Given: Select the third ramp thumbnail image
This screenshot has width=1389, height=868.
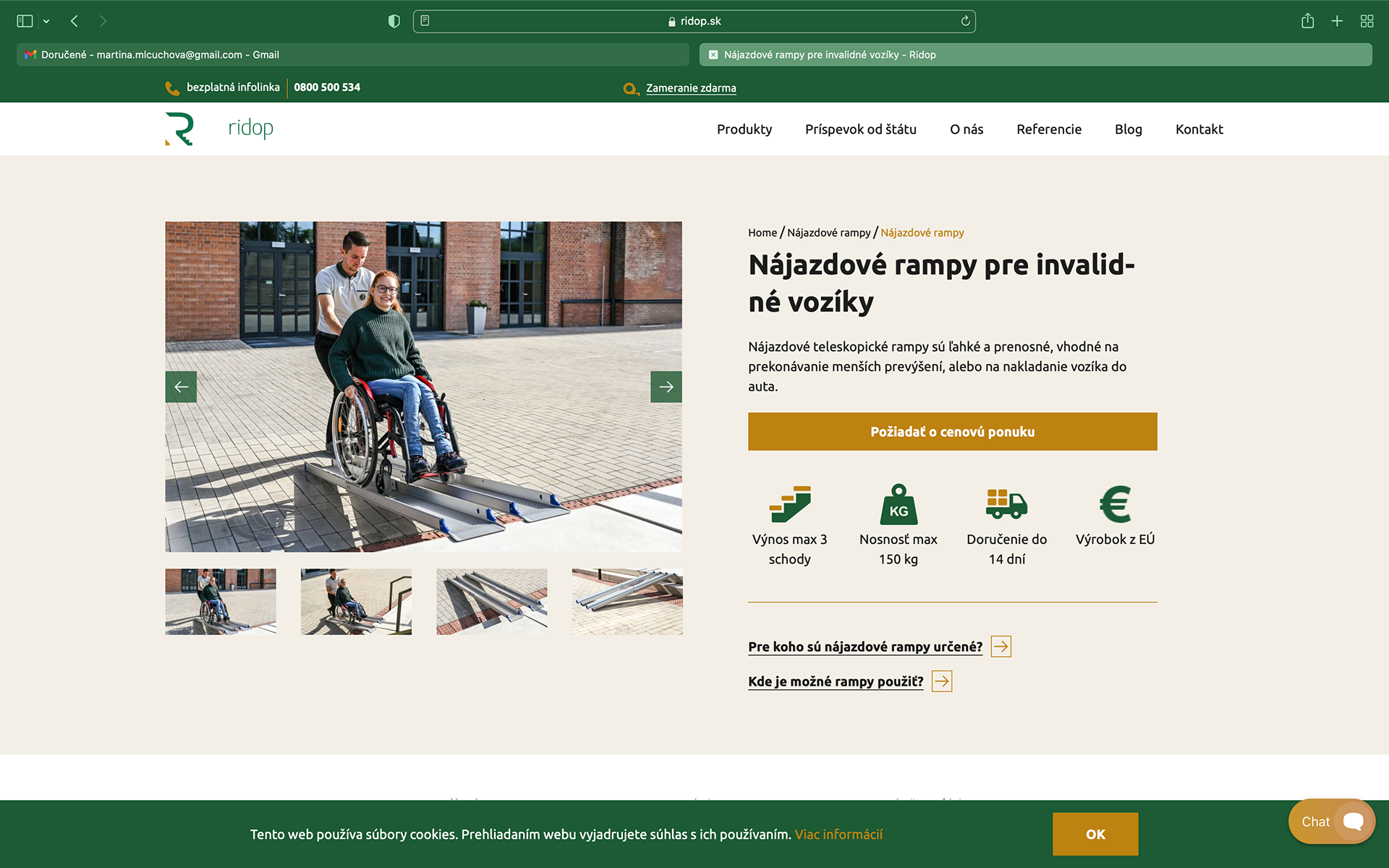Looking at the screenshot, I should 491,602.
